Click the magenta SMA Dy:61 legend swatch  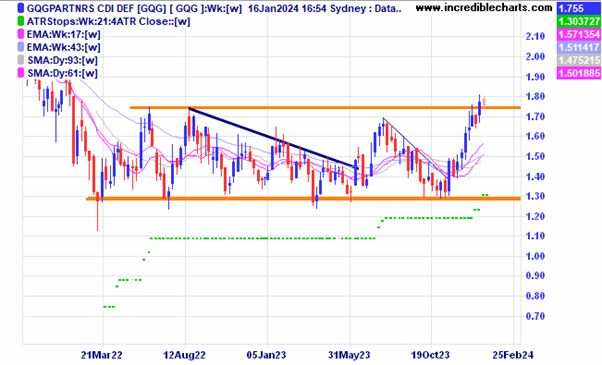21,73
